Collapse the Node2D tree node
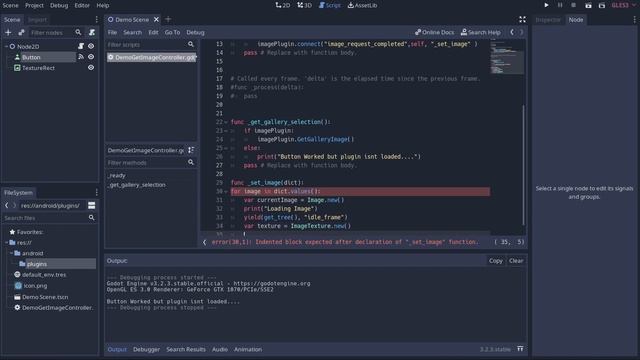640x360 pixels. (x=6, y=47)
